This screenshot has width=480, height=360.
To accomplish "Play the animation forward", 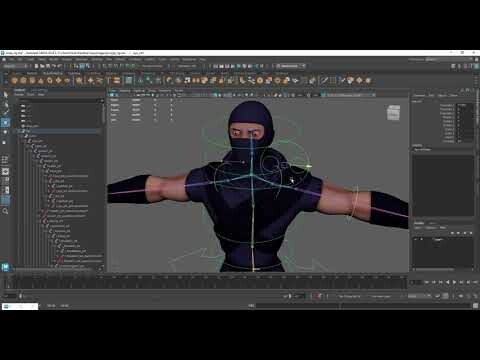I will pyautogui.click(x=454, y=282).
